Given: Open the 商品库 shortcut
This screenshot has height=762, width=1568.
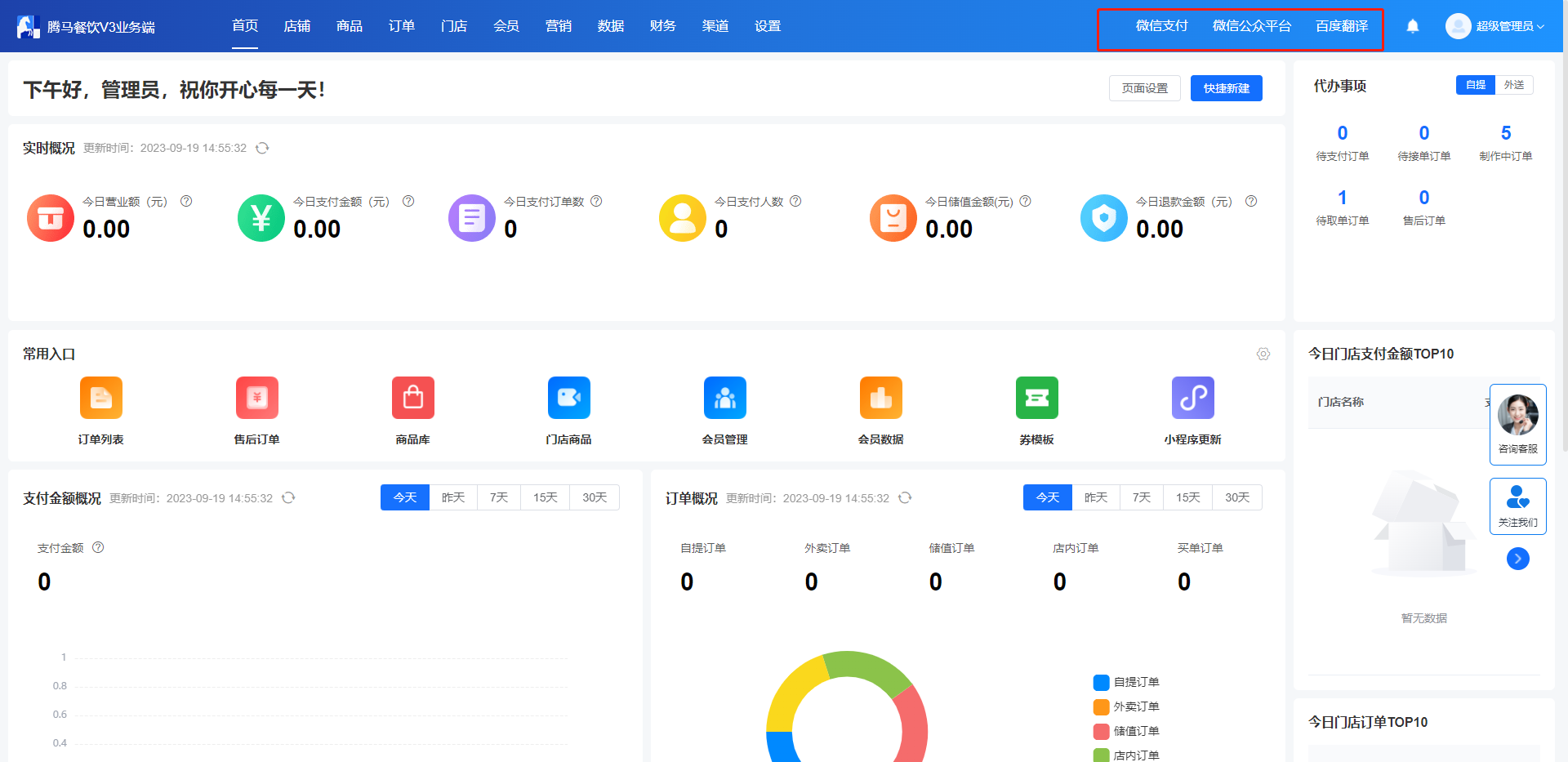Looking at the screenshot, I should [x=413, y=411].
